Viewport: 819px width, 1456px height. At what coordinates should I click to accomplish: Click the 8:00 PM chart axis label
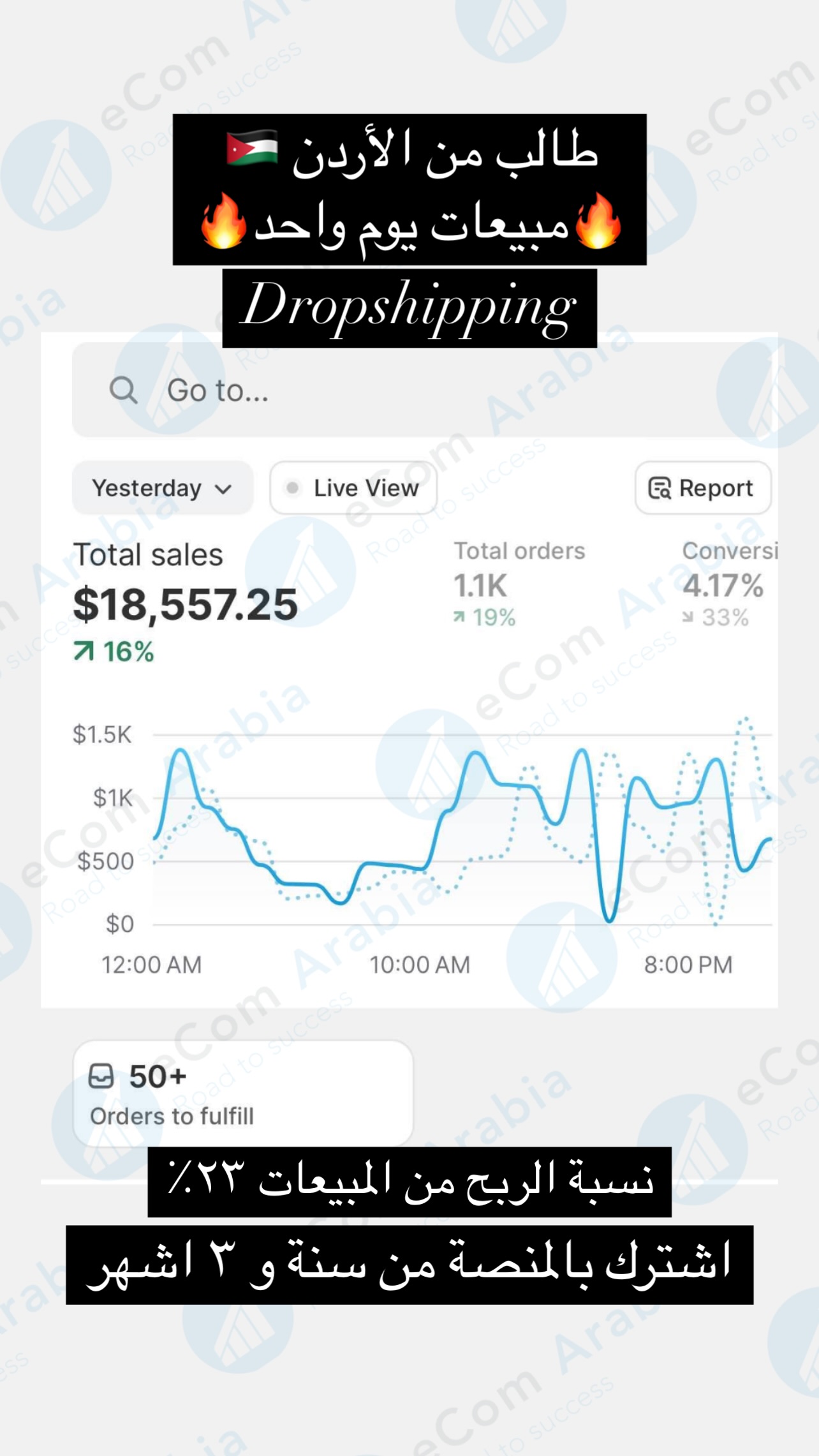point(688,965)
